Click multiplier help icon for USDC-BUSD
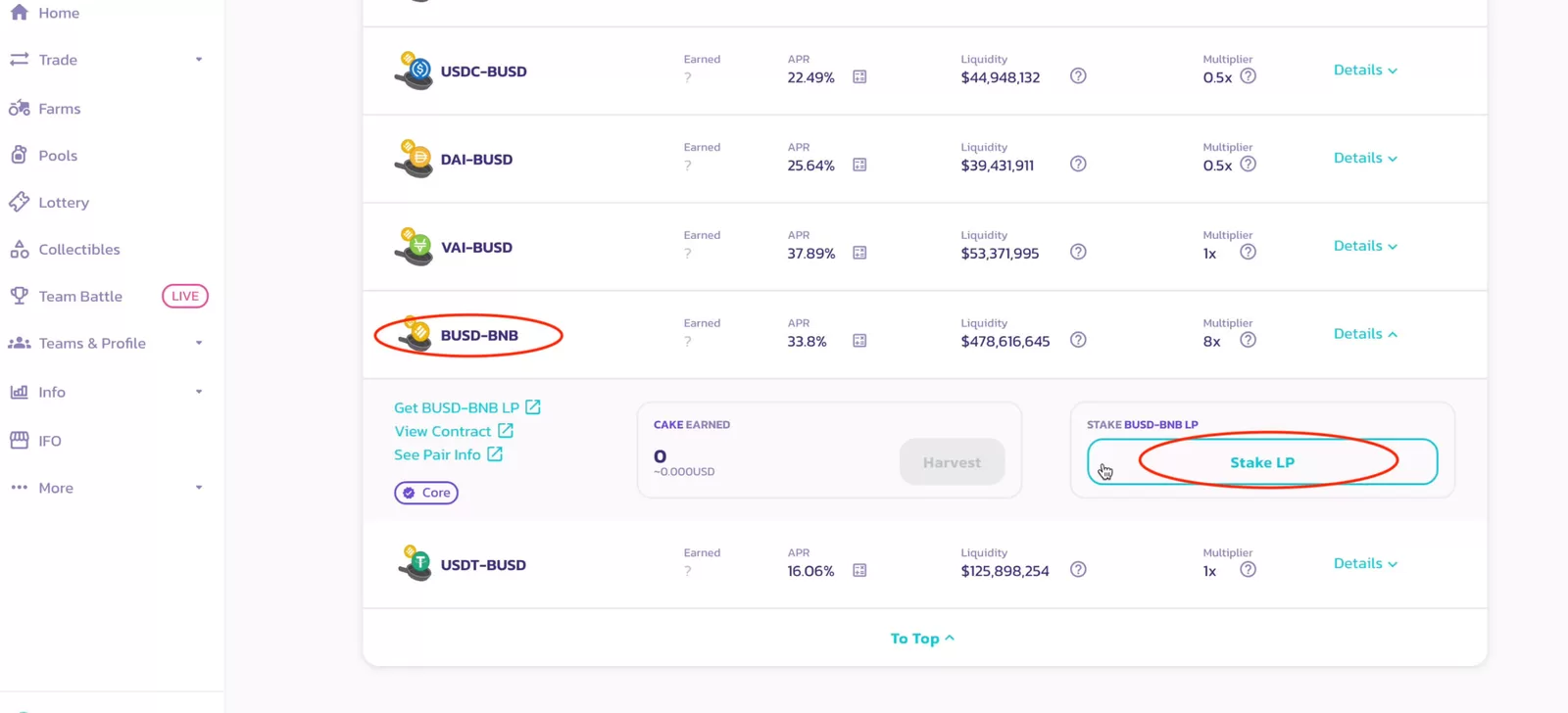The image size is (1568, 713). [1248, 75]
